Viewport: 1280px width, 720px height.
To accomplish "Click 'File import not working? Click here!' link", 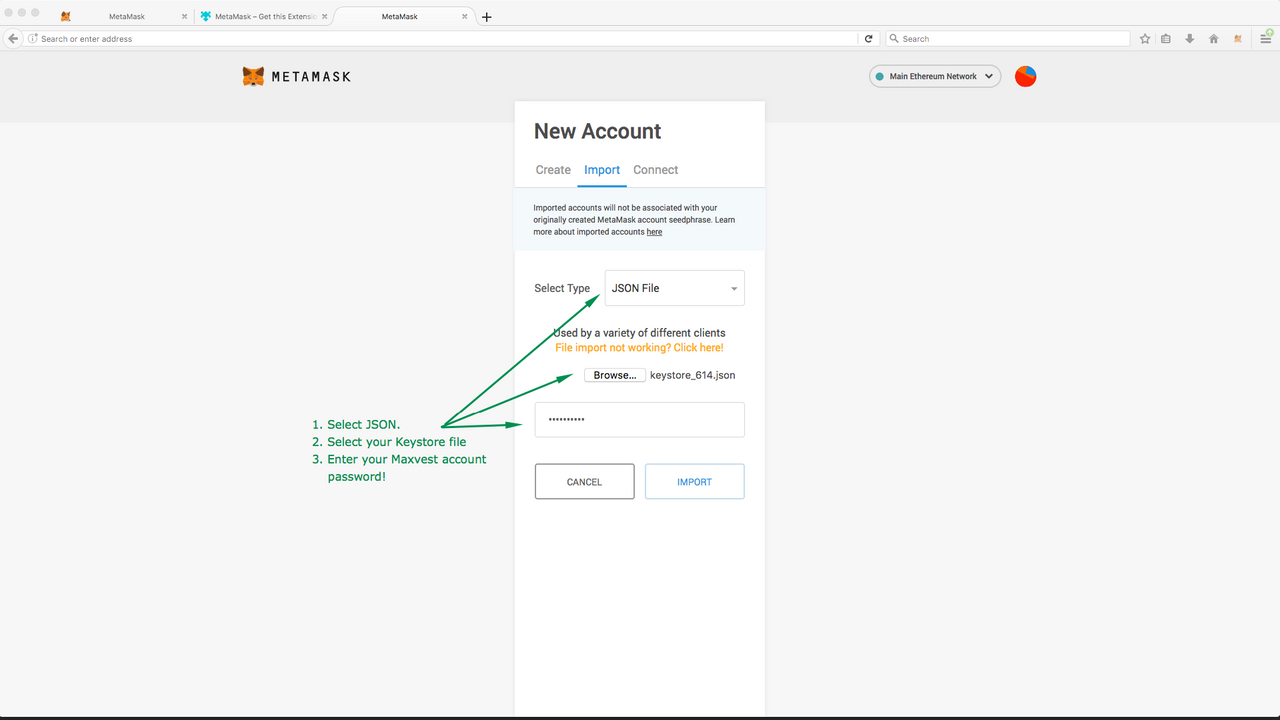I will (639, 348).
